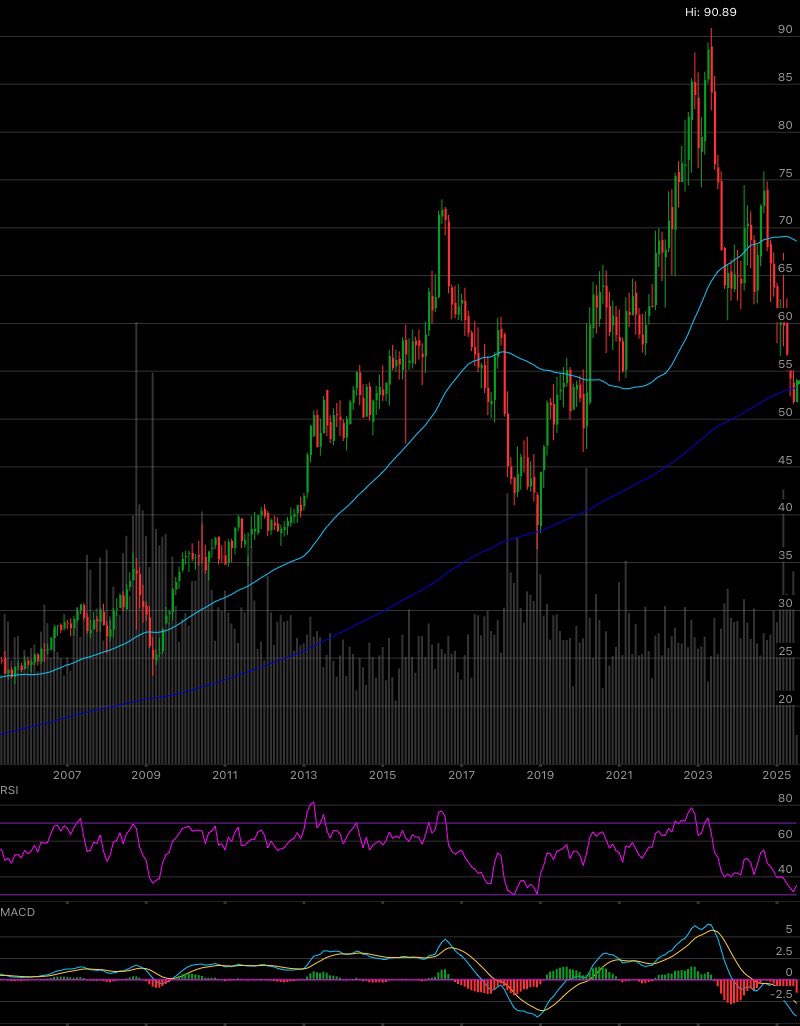Click the 80 level label in RSI panel
This screenshot has height=1026, width=800.
pos(786,798)
